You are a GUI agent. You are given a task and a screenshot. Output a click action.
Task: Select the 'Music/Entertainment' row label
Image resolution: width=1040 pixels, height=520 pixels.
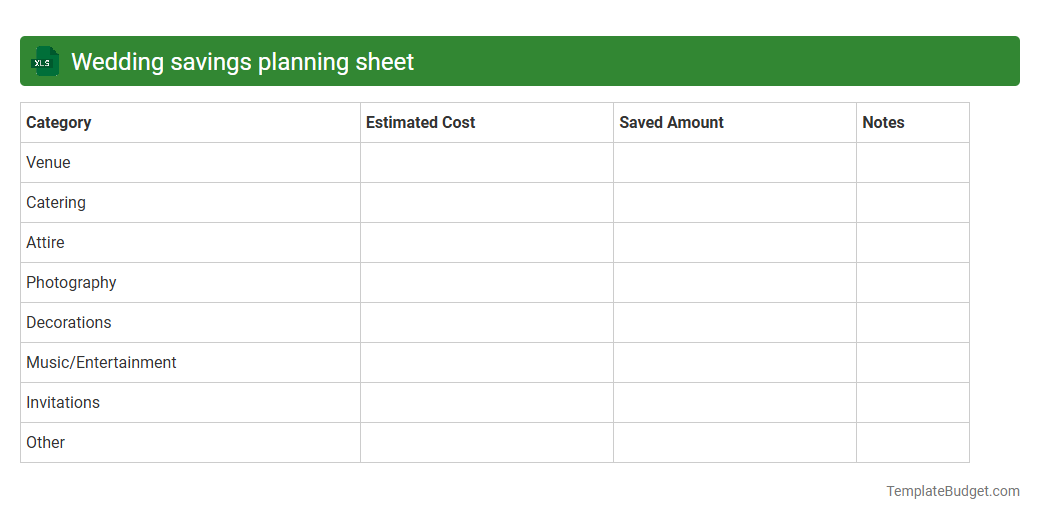pyautogui.click(x=101, y=362)
